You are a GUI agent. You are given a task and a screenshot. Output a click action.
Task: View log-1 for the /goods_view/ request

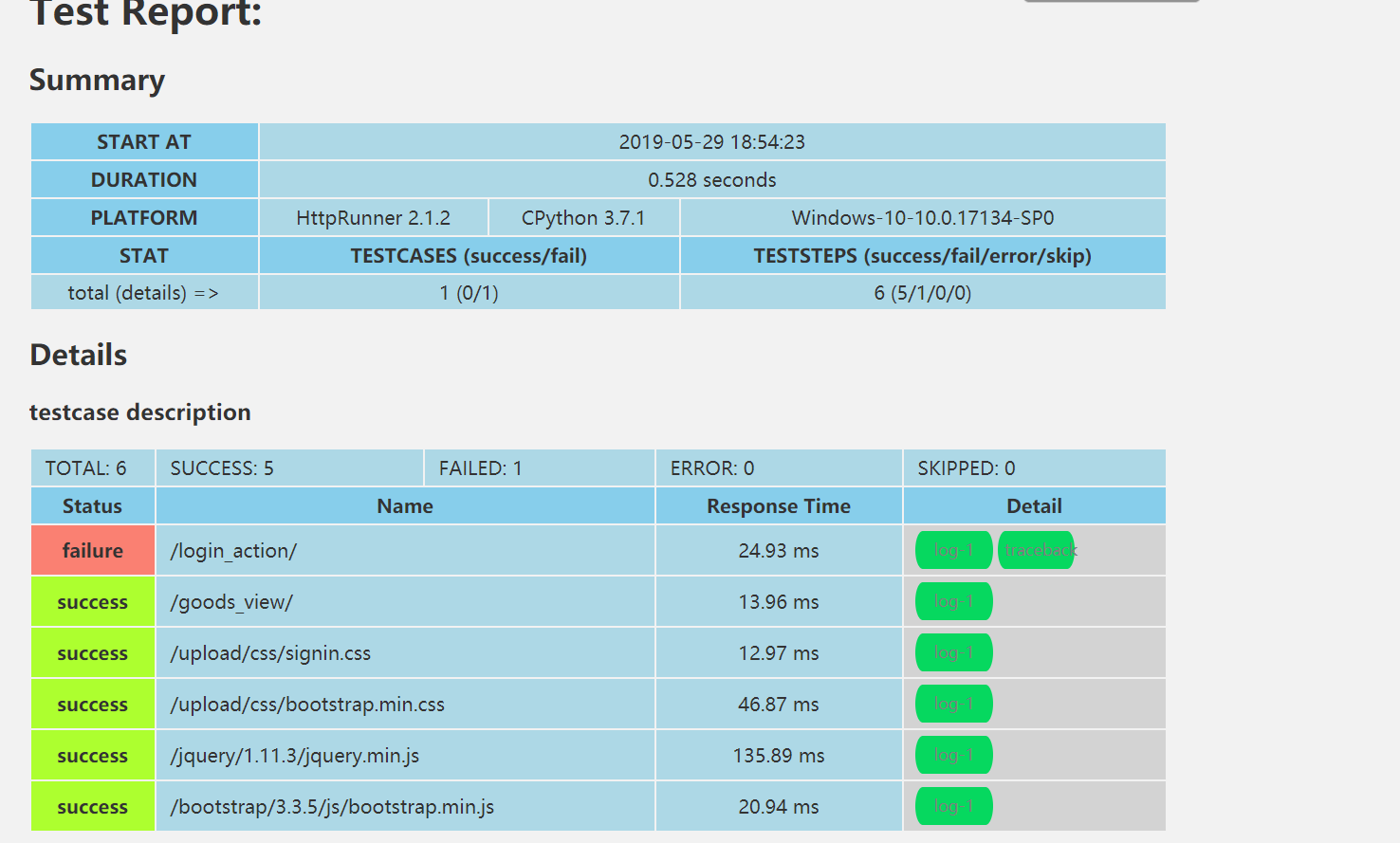click(x=953, y=601)
